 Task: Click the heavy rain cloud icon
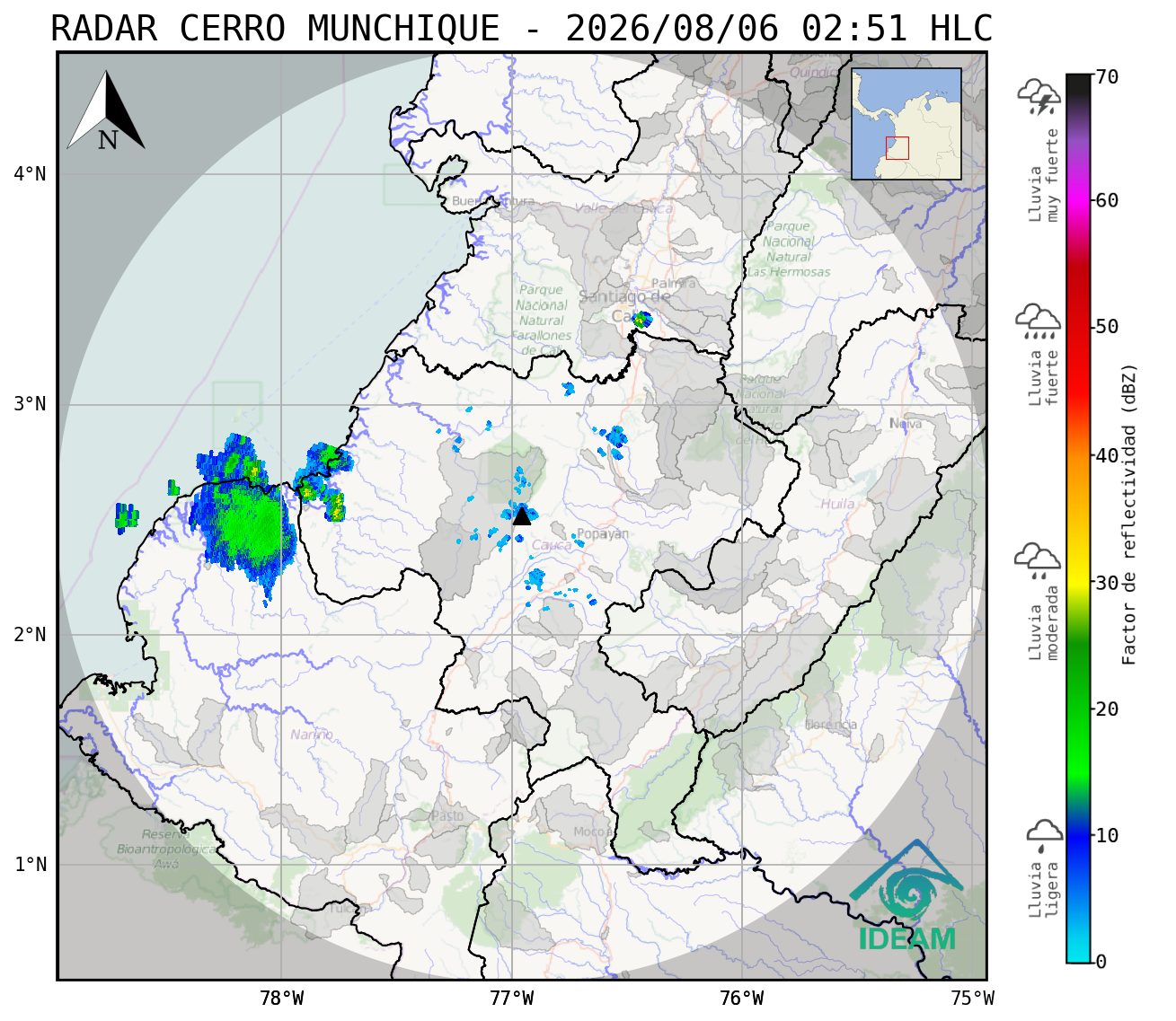1039,321
